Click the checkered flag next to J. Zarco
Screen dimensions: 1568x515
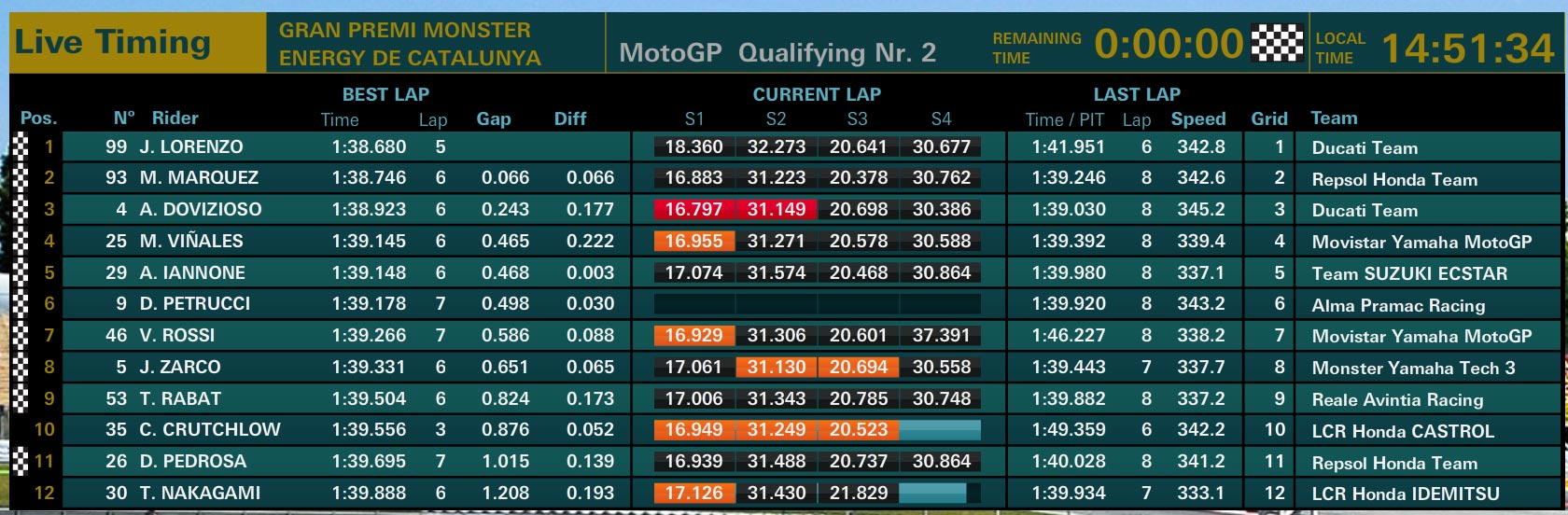(x=21, y=367)
